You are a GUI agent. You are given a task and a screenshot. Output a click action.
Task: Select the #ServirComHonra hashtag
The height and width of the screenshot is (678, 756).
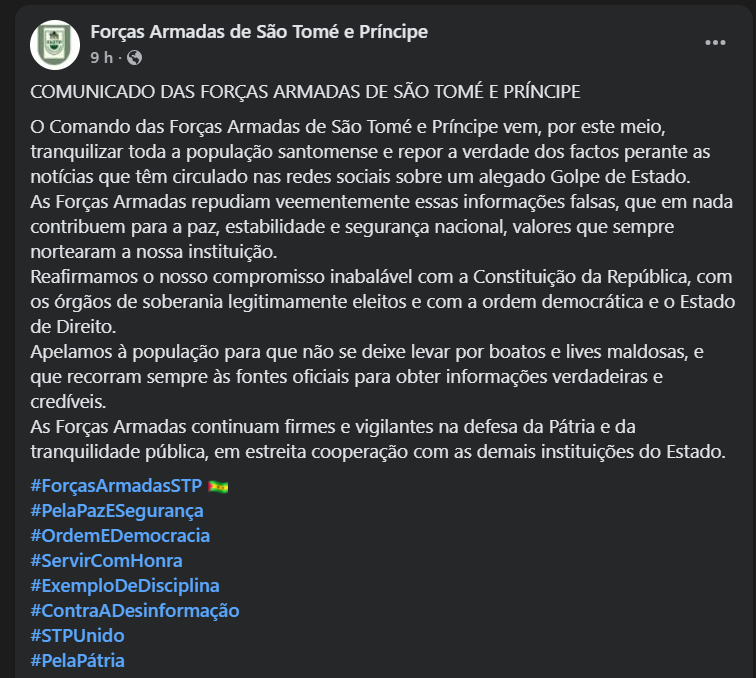(106, 561)
